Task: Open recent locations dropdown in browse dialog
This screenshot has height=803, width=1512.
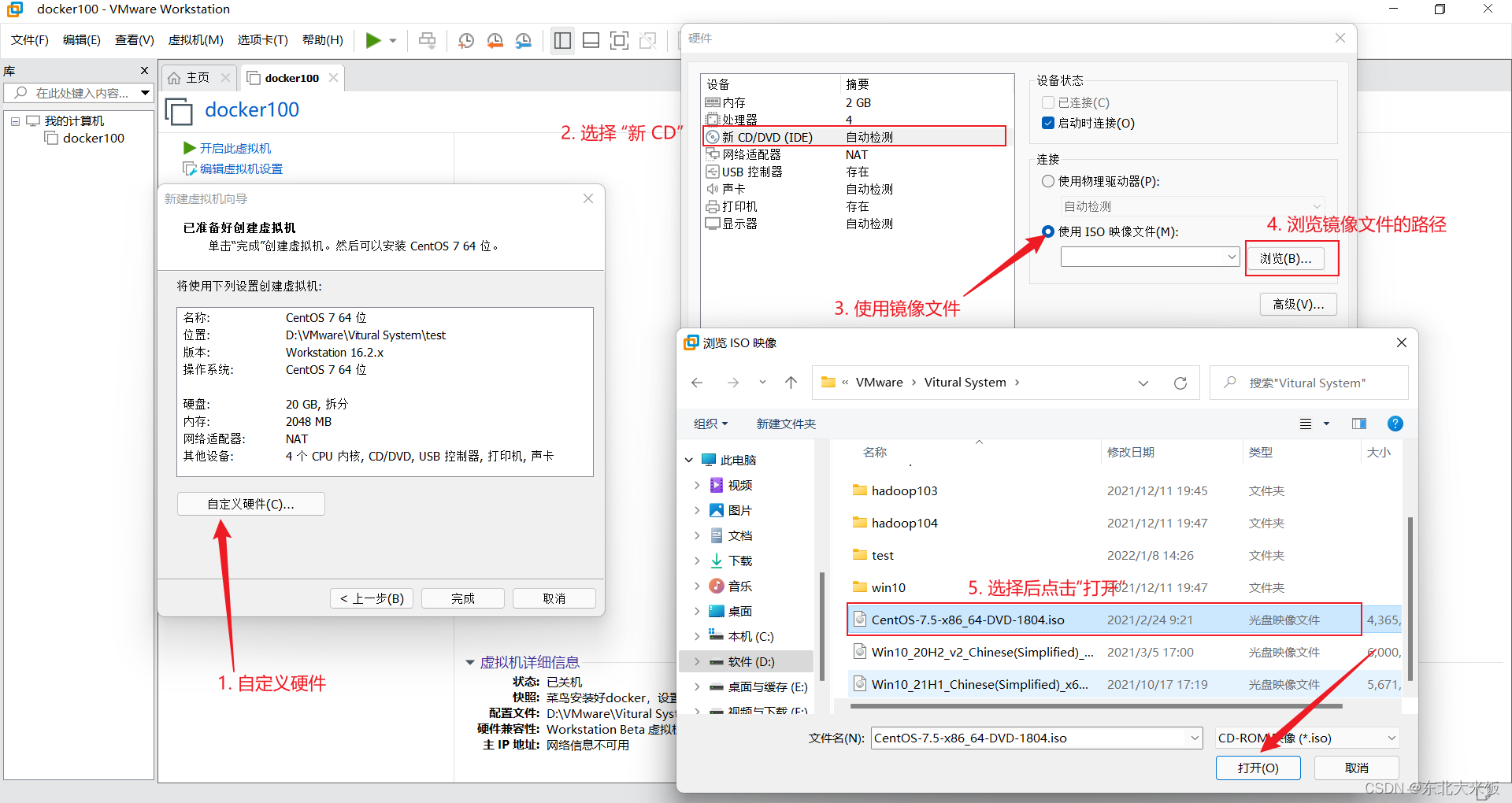Action: [762, 383]
